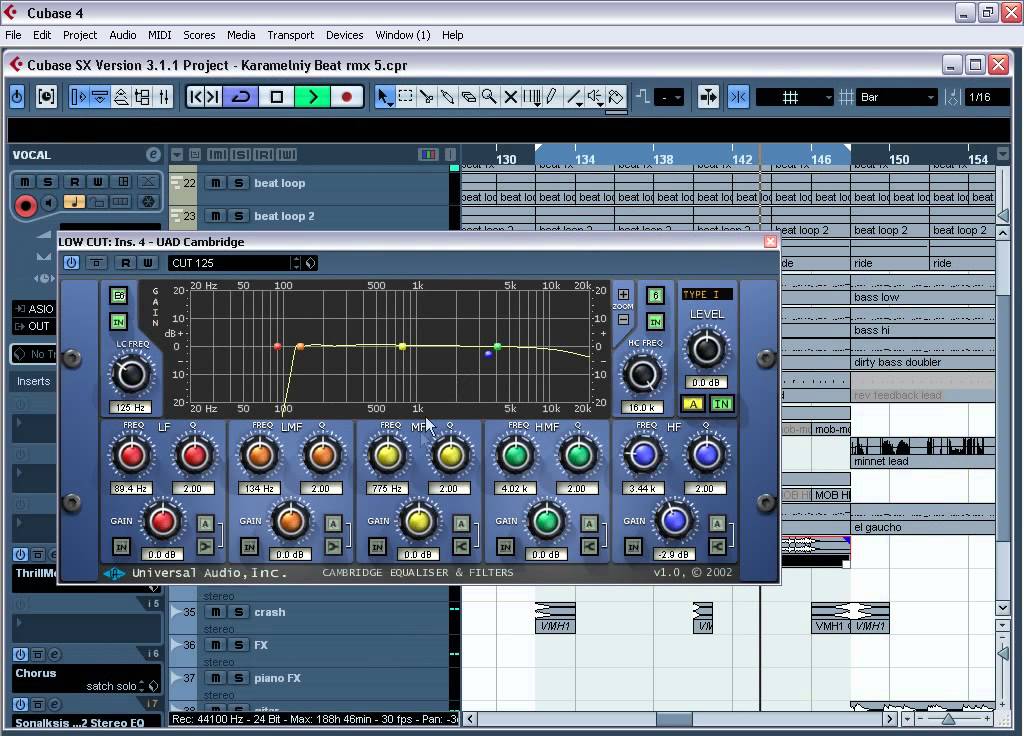Open the File menu
This screenshot has width=1024, height=736.
(13, 35)
